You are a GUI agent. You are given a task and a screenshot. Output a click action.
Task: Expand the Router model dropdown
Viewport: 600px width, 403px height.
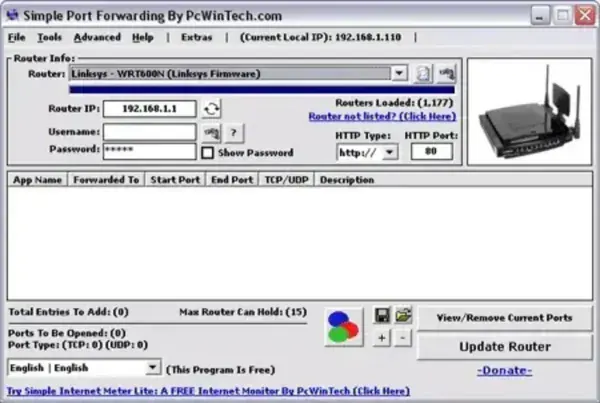[399, 73]
